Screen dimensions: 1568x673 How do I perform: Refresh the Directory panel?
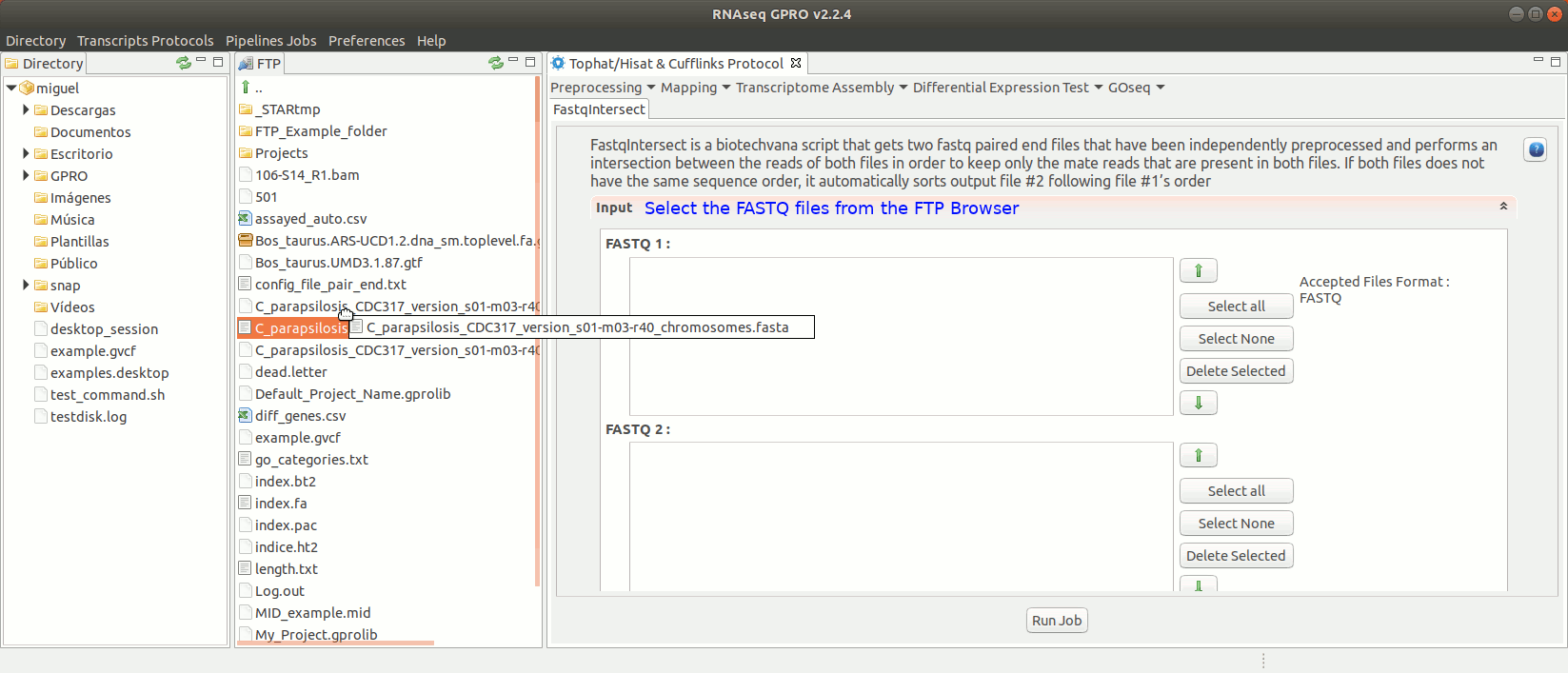click(183, 63)
